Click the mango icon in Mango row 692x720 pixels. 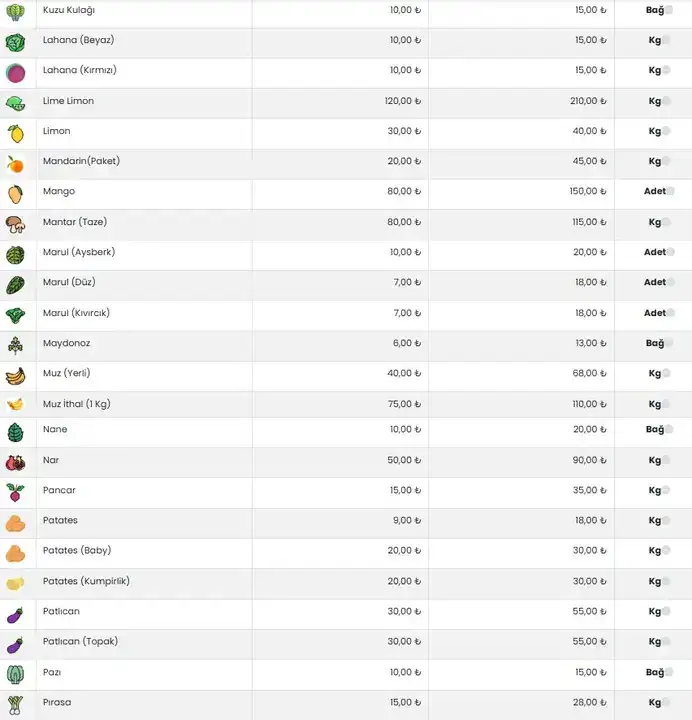coord(15,194)
